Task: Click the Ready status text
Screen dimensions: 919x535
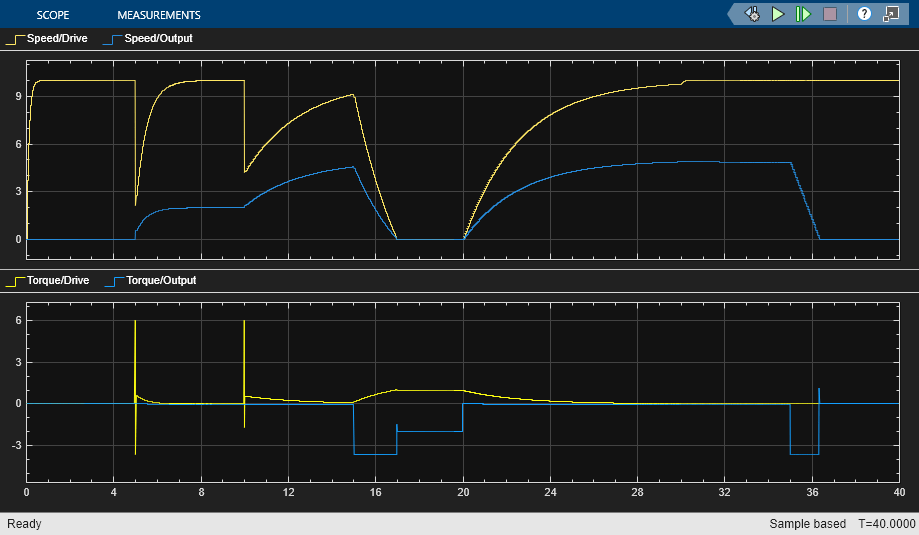Action: [24, 524]
